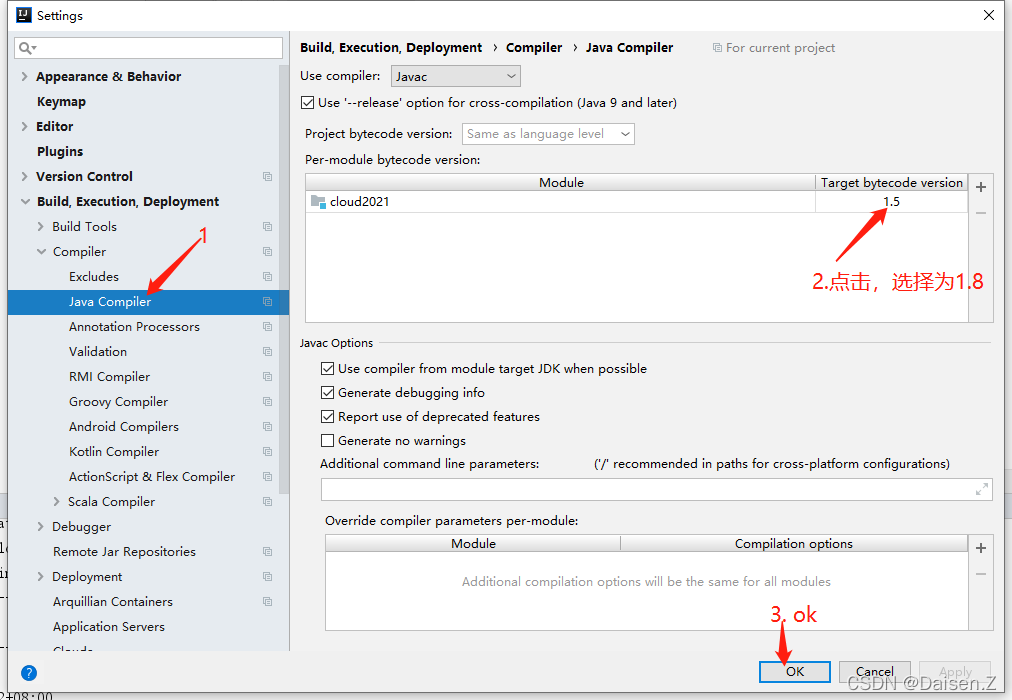This screenshot has height=700, width=1012.
Task: Click the project-level icon beside Annotation Processors
Action: 267,326
